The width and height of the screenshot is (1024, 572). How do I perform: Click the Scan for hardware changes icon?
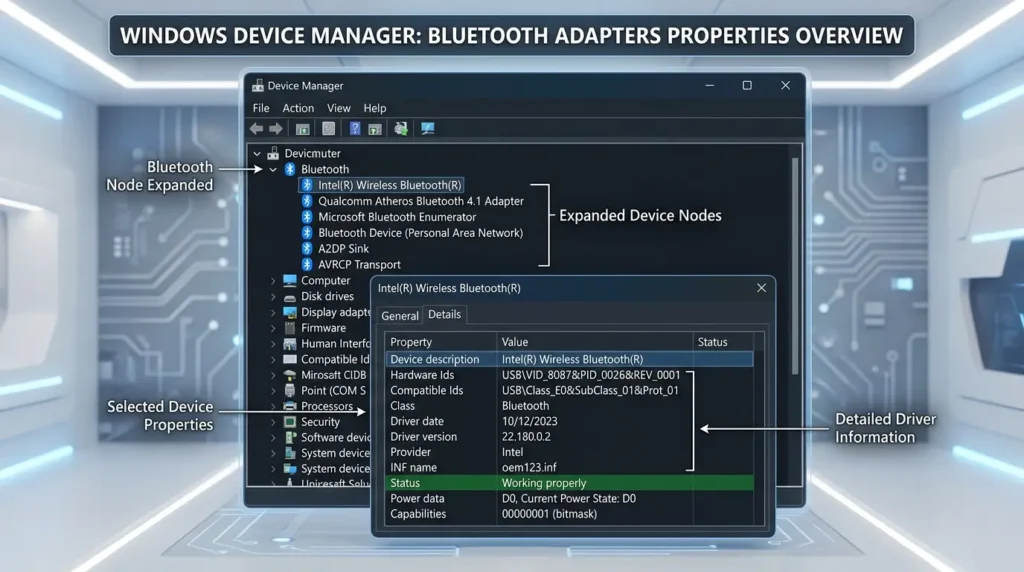(401, 129)
